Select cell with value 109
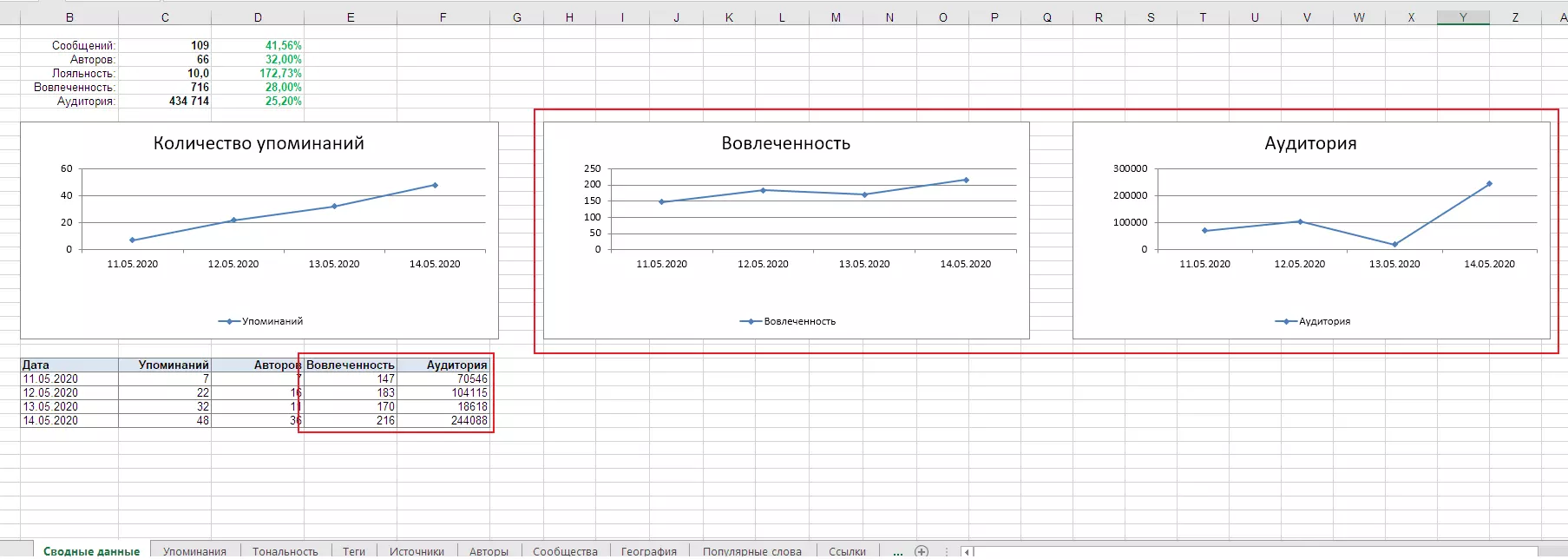The height and width of the screenshot is (559, 1568). (165, 45)
